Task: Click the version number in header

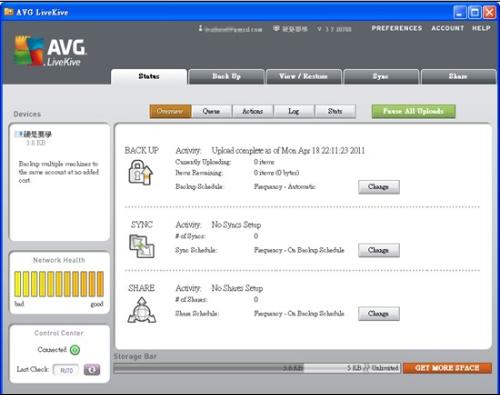Action: (x=334, y=29)
